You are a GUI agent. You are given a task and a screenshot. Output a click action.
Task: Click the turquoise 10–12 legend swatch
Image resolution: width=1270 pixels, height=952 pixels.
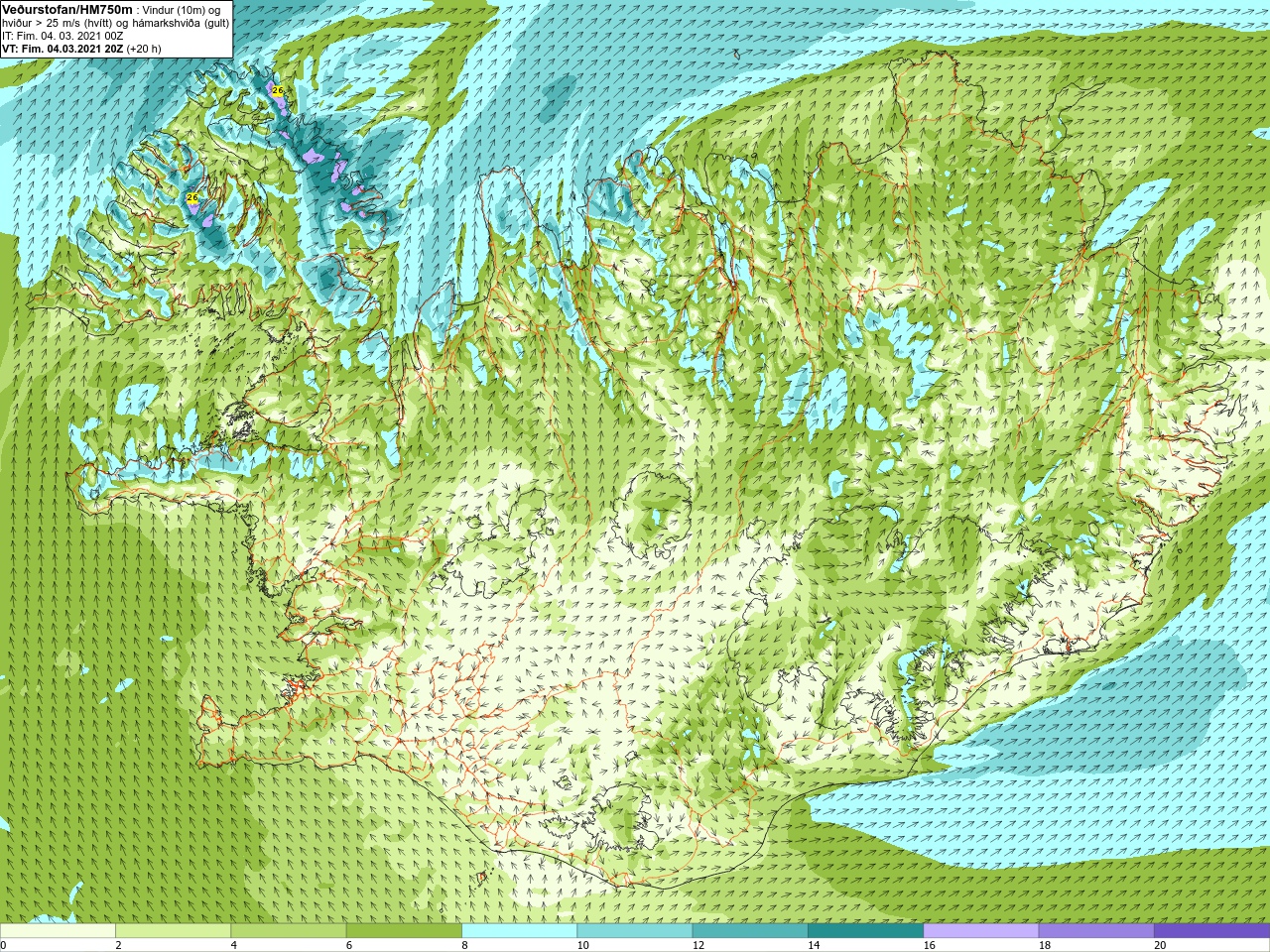pos(634,931)
